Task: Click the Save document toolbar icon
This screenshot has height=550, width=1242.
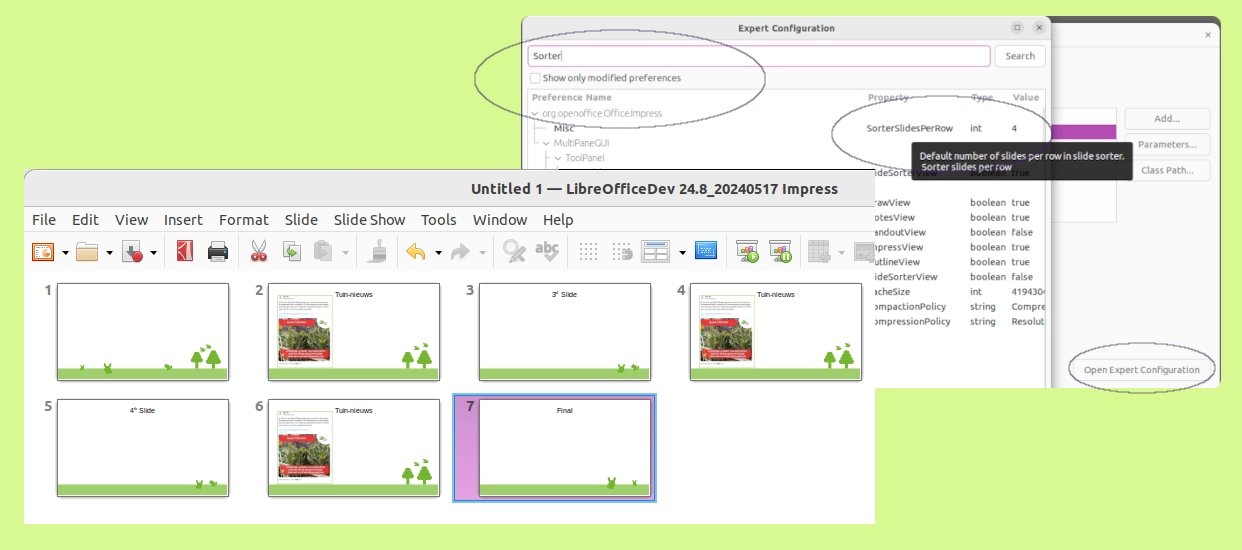Action: 132,252
